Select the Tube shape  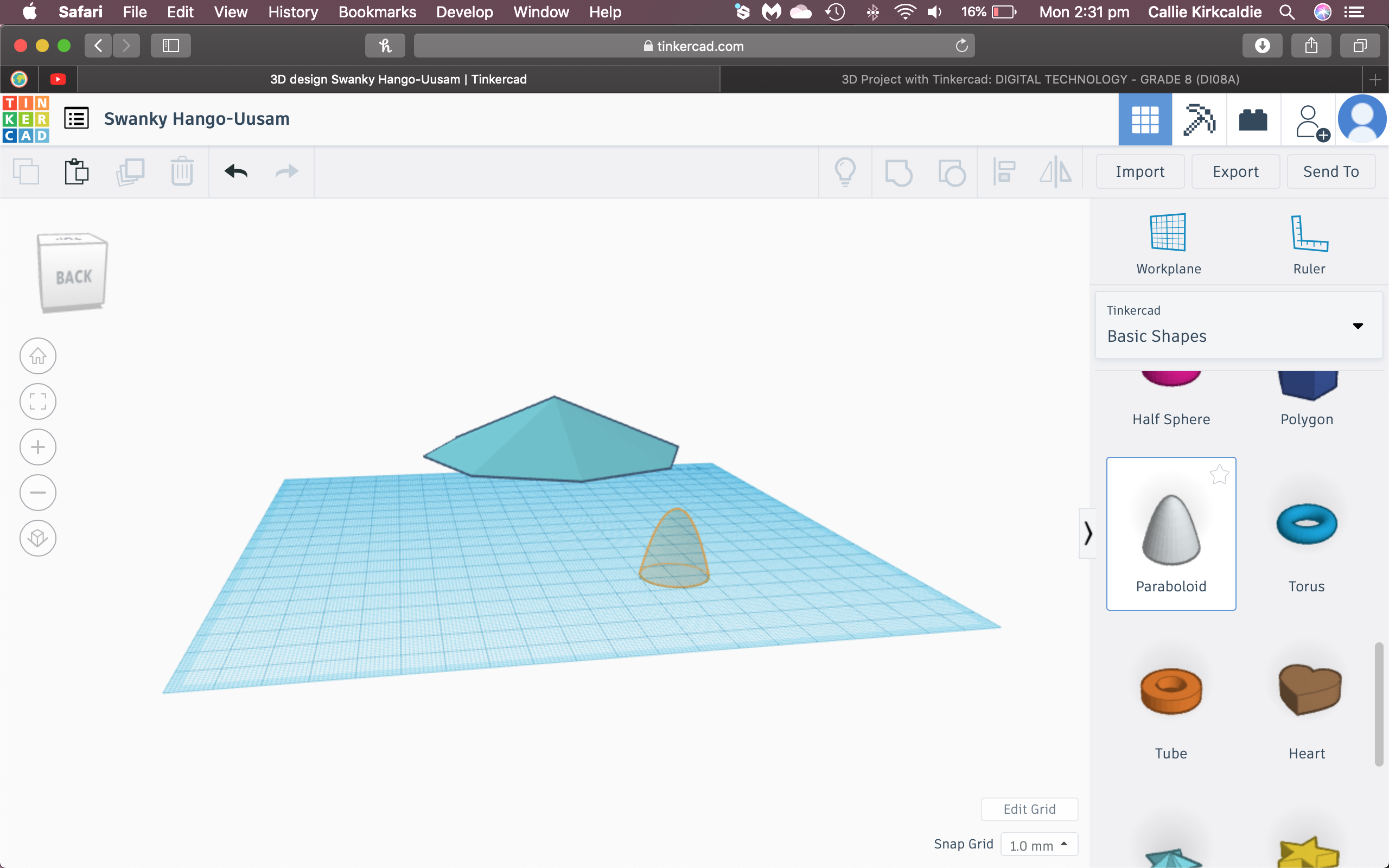[1171, 701]
